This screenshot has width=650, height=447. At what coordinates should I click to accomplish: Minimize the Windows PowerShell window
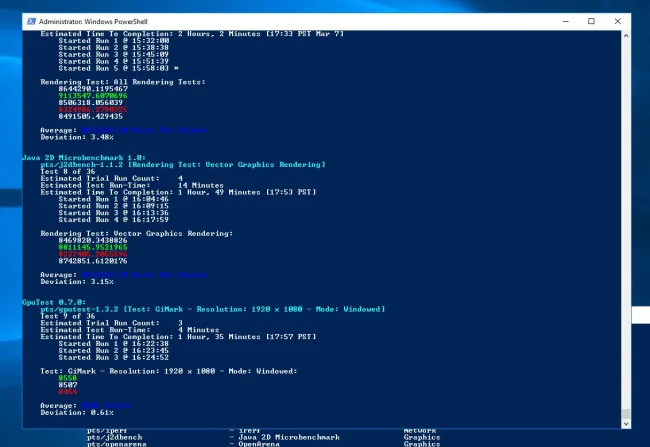coord(565,21)
